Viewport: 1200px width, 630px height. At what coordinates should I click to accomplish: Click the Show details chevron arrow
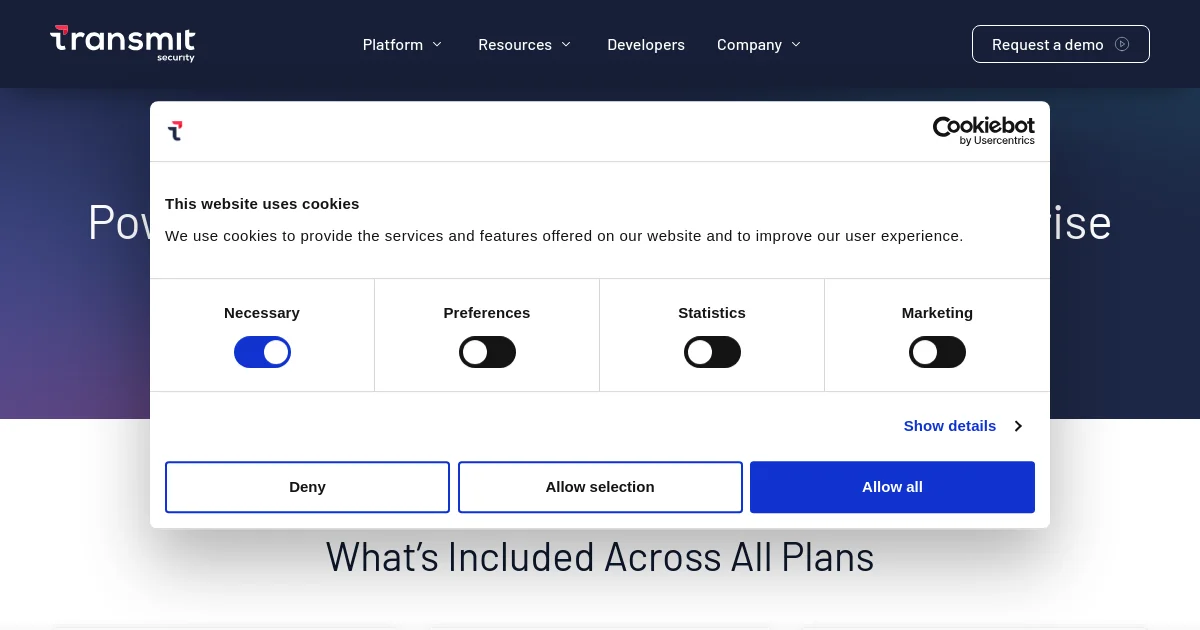[1018, 426]
